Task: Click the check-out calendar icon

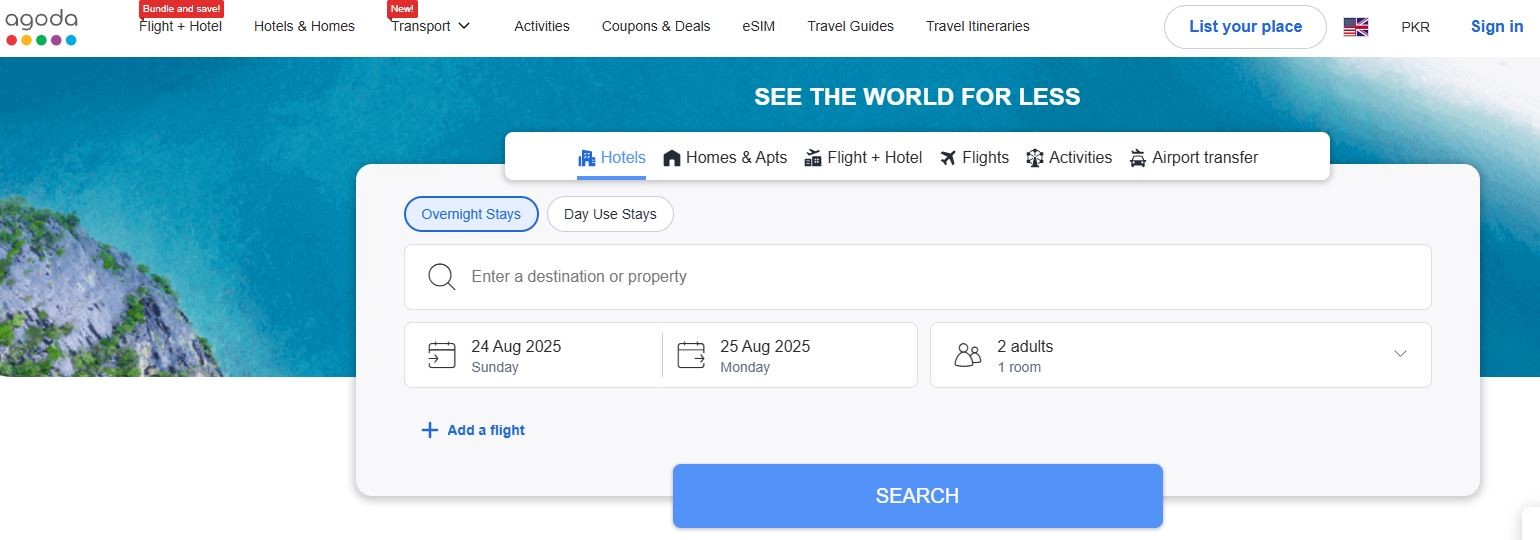Action: point(691,355)
